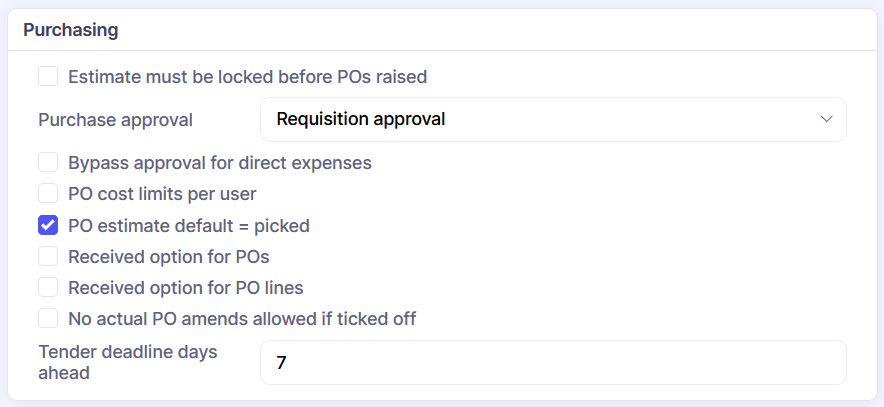Tick the Received option for PO lines checkbox
This screenshot has width=884, height=407.
click(48, 287)
